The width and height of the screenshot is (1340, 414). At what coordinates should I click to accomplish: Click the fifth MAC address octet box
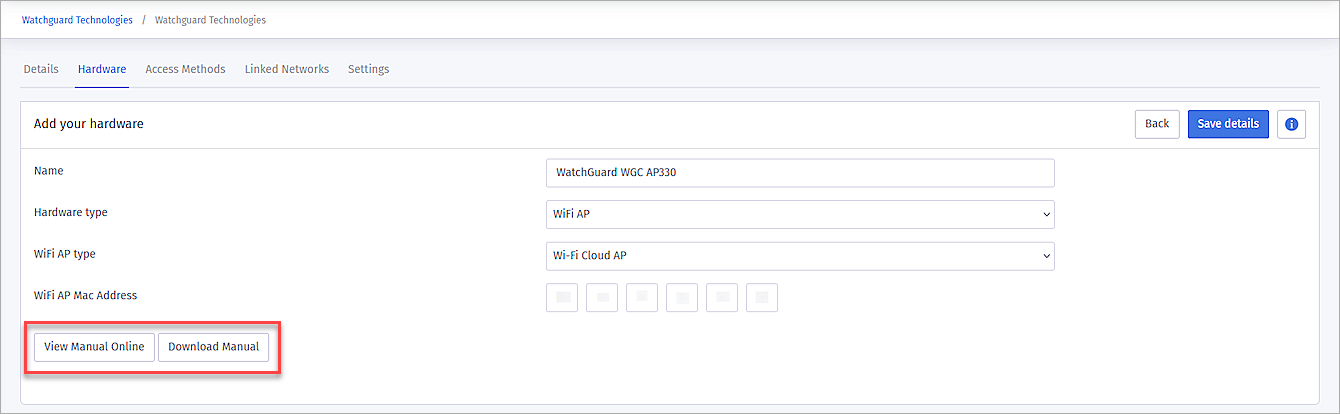coord(722,297)
